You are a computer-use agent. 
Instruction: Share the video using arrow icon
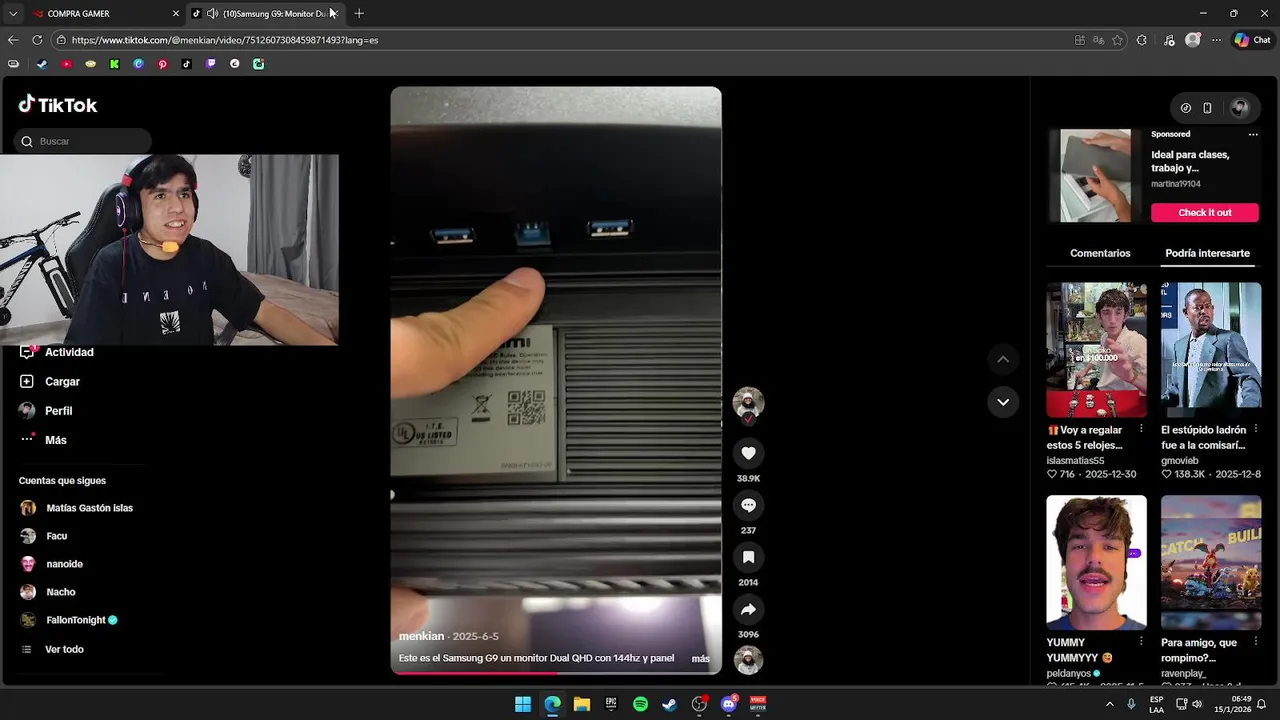(748, 609)
